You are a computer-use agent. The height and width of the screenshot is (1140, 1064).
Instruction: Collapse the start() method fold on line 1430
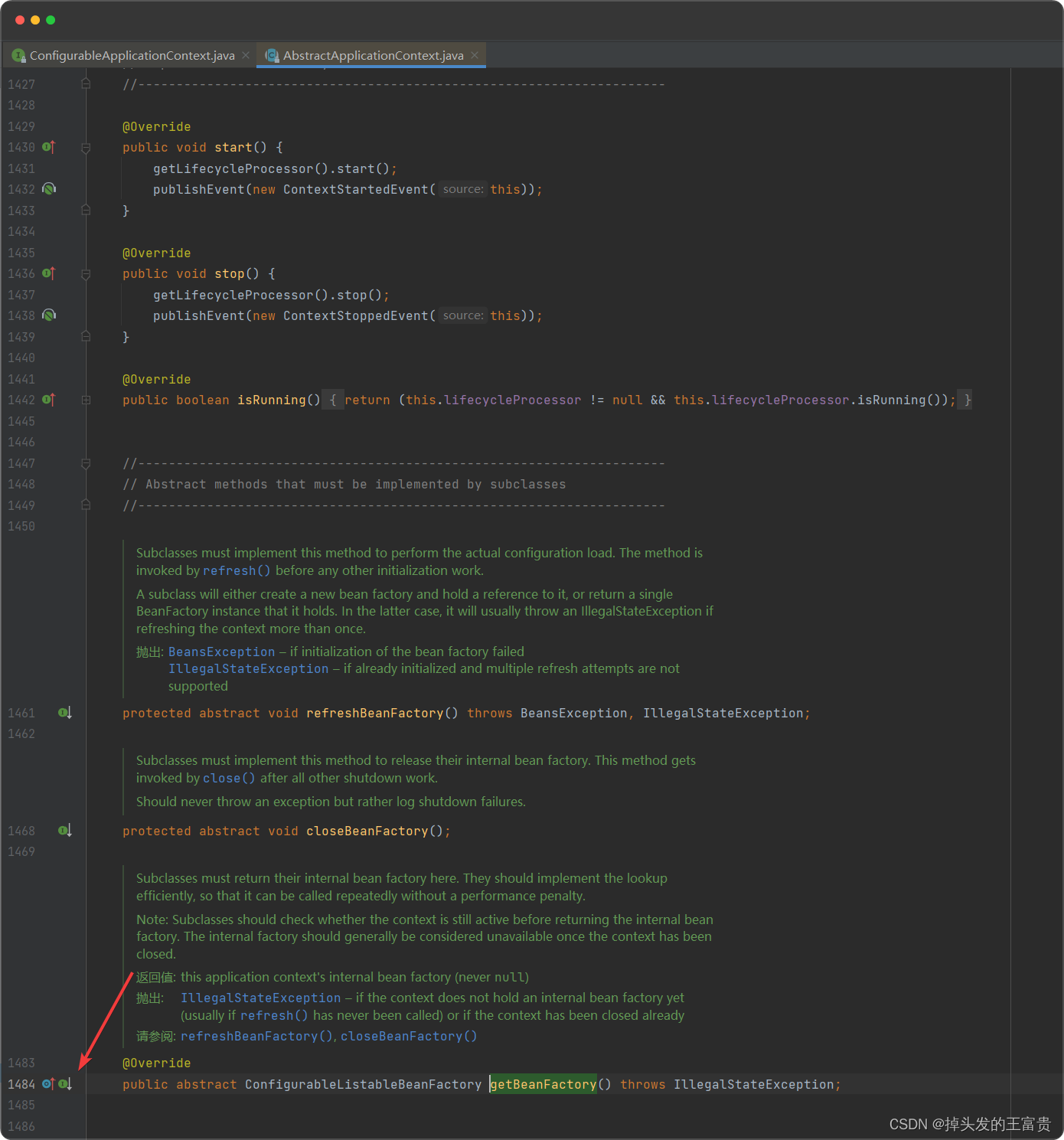86,147
